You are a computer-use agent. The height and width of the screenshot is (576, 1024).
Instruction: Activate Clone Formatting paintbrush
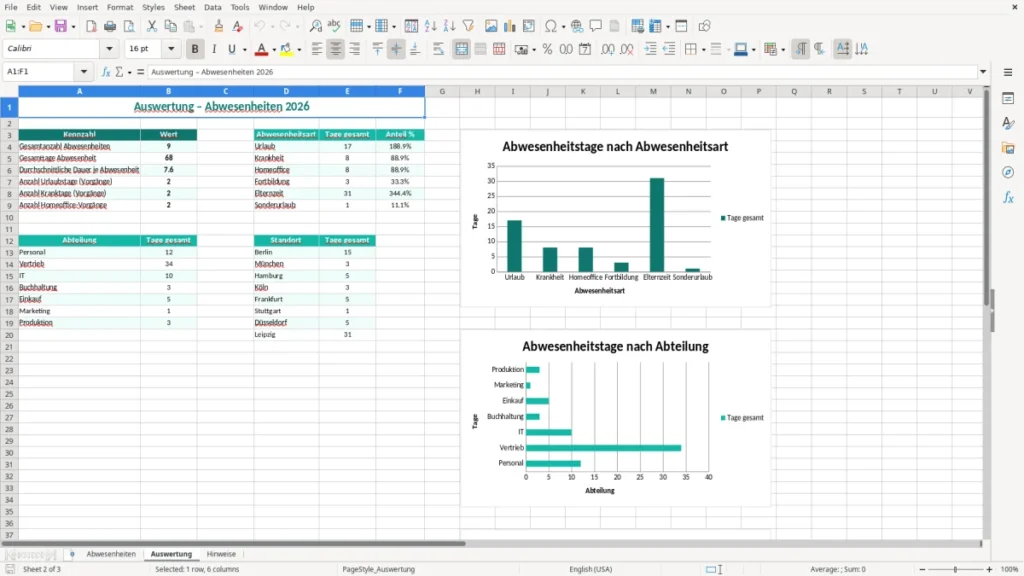pos(219,26)
